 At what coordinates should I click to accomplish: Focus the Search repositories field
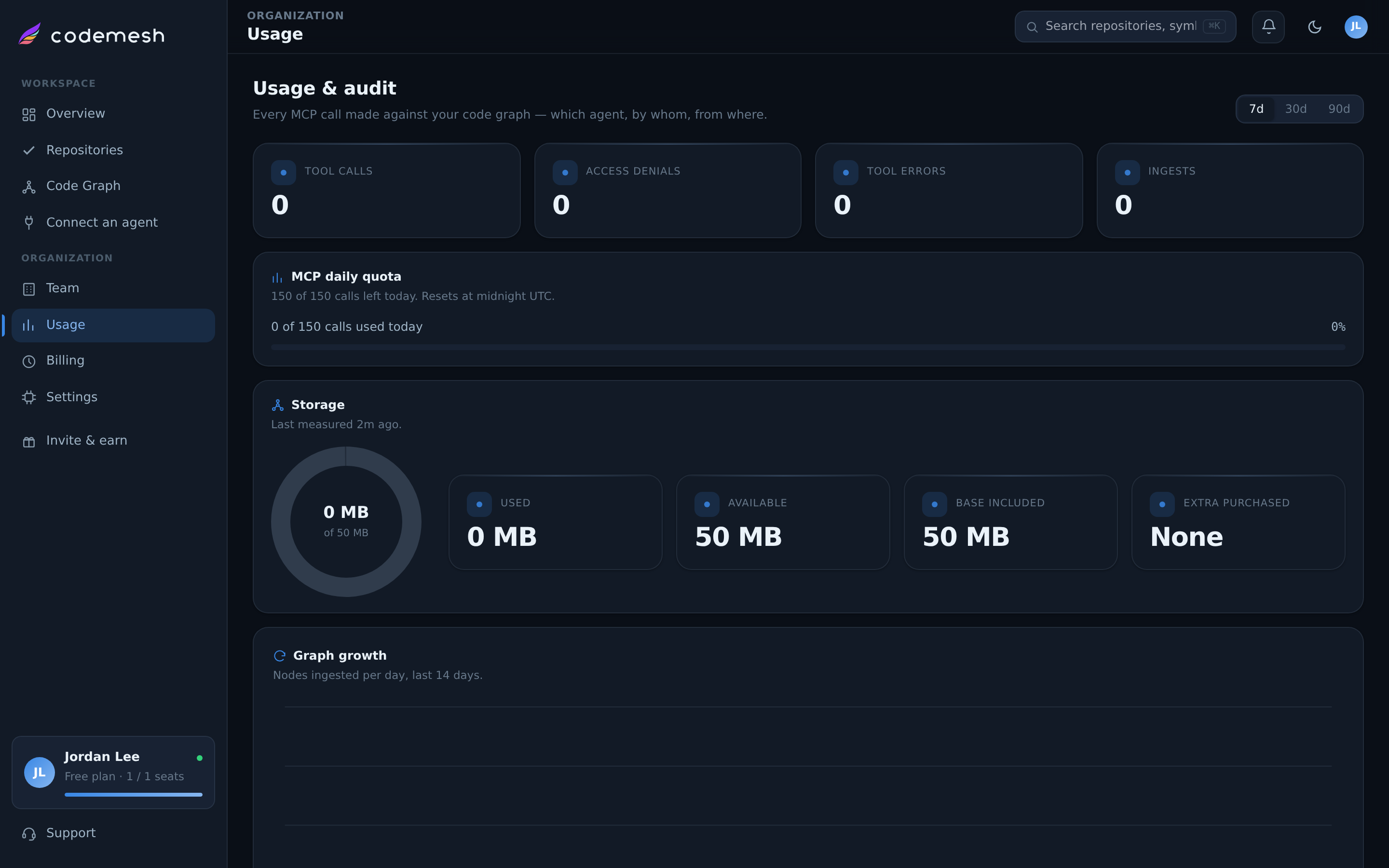click(1125, 27)
